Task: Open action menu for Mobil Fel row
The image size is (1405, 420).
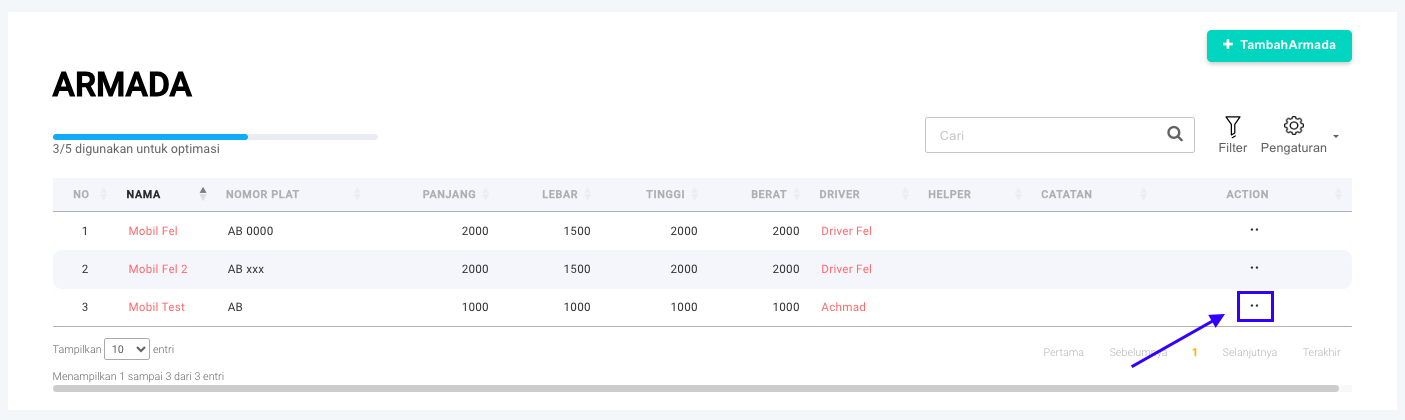Action: (x=1254, y=230)
